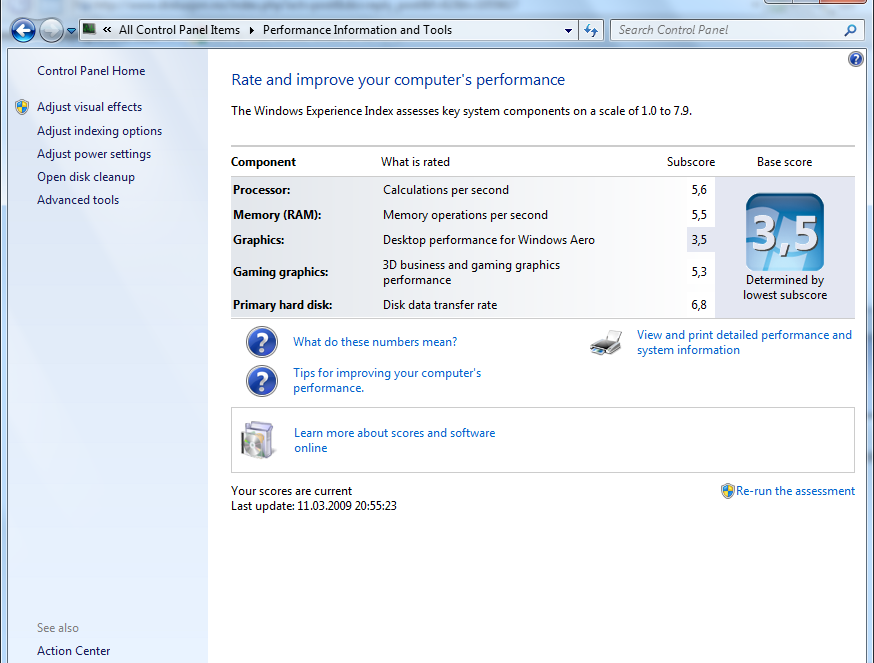874x663 pixels.
Task: Click Memory operations per second text
Action: click(465, 215)
